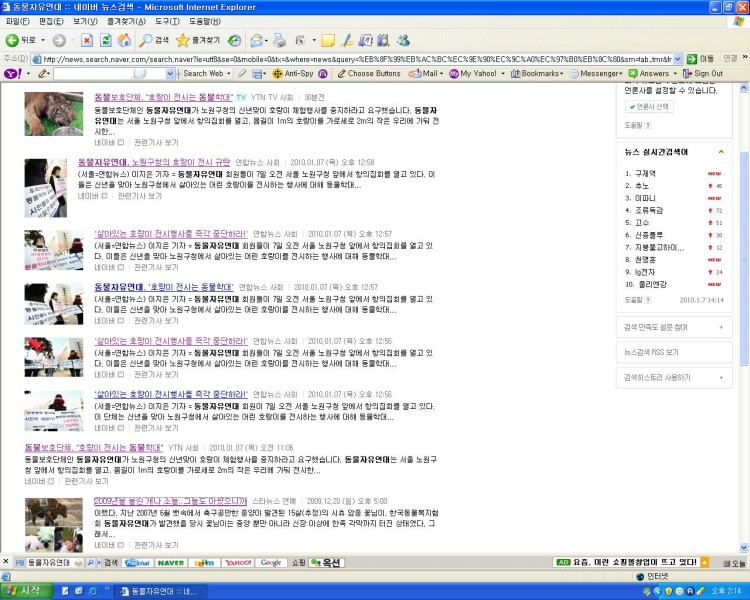The height and width of the screenshot is (600, 750).
Task: Stop loading the page
Action: click(87, 40)
